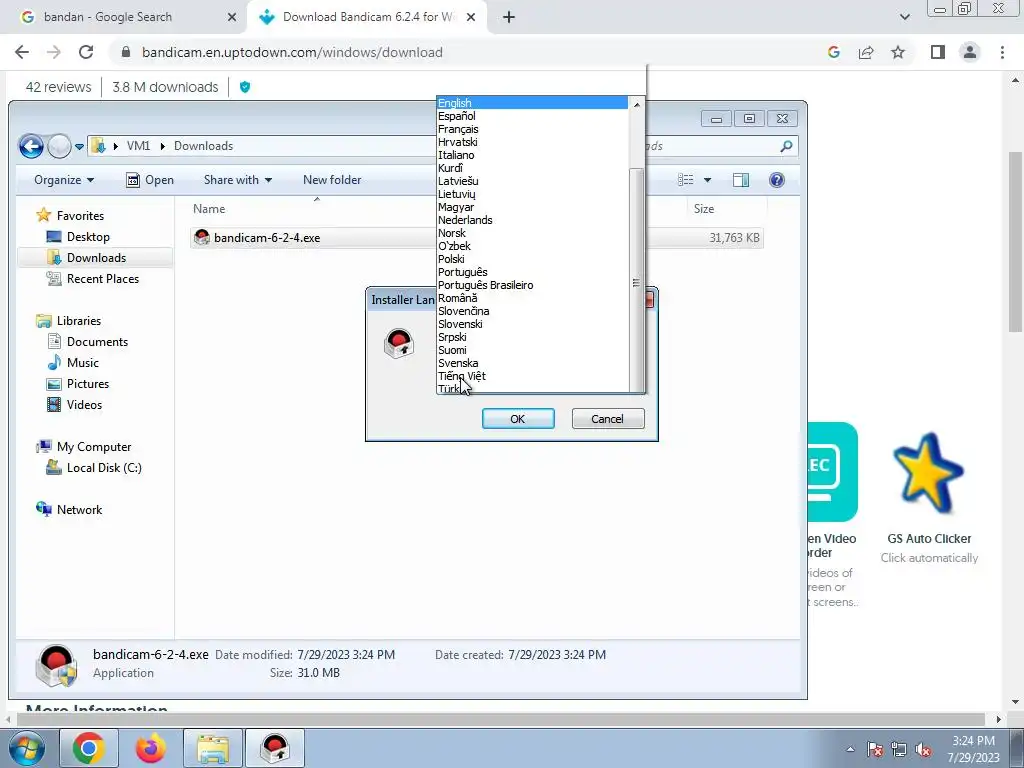Click OK in Installer Language dialog
Viewport: 1024px width, 768px height.
[518, 419]
